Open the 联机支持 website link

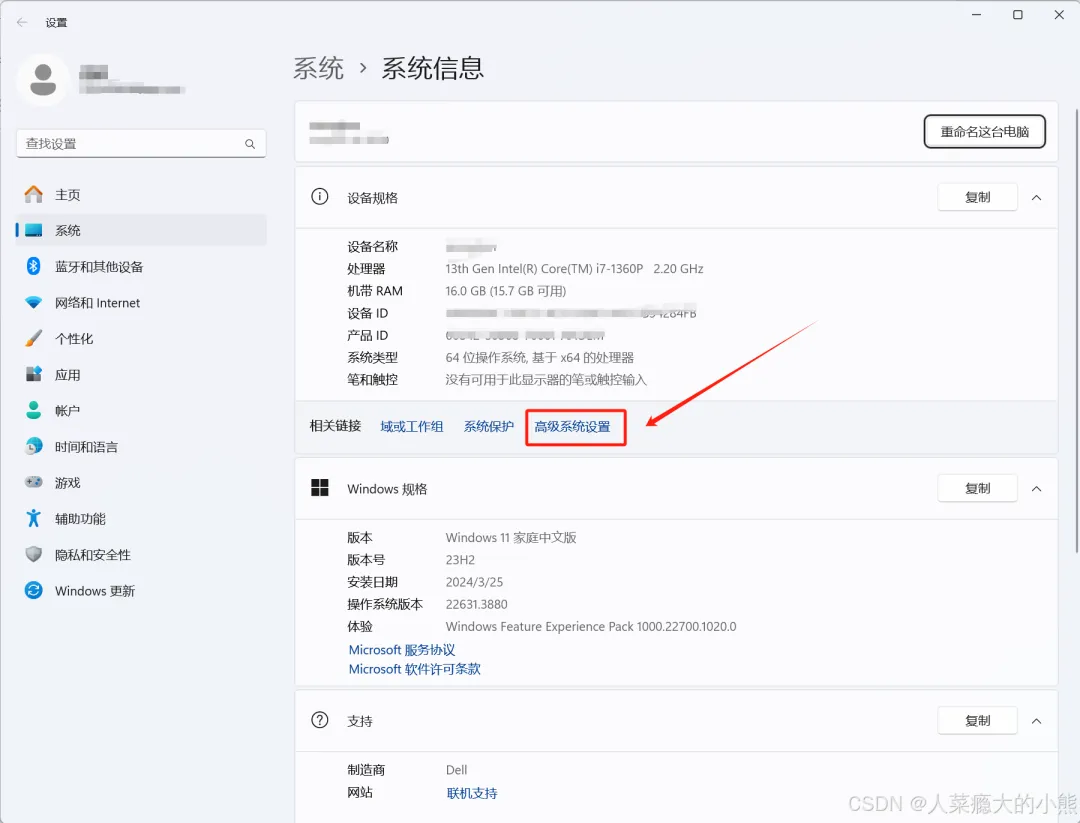[x=472, y=793]
